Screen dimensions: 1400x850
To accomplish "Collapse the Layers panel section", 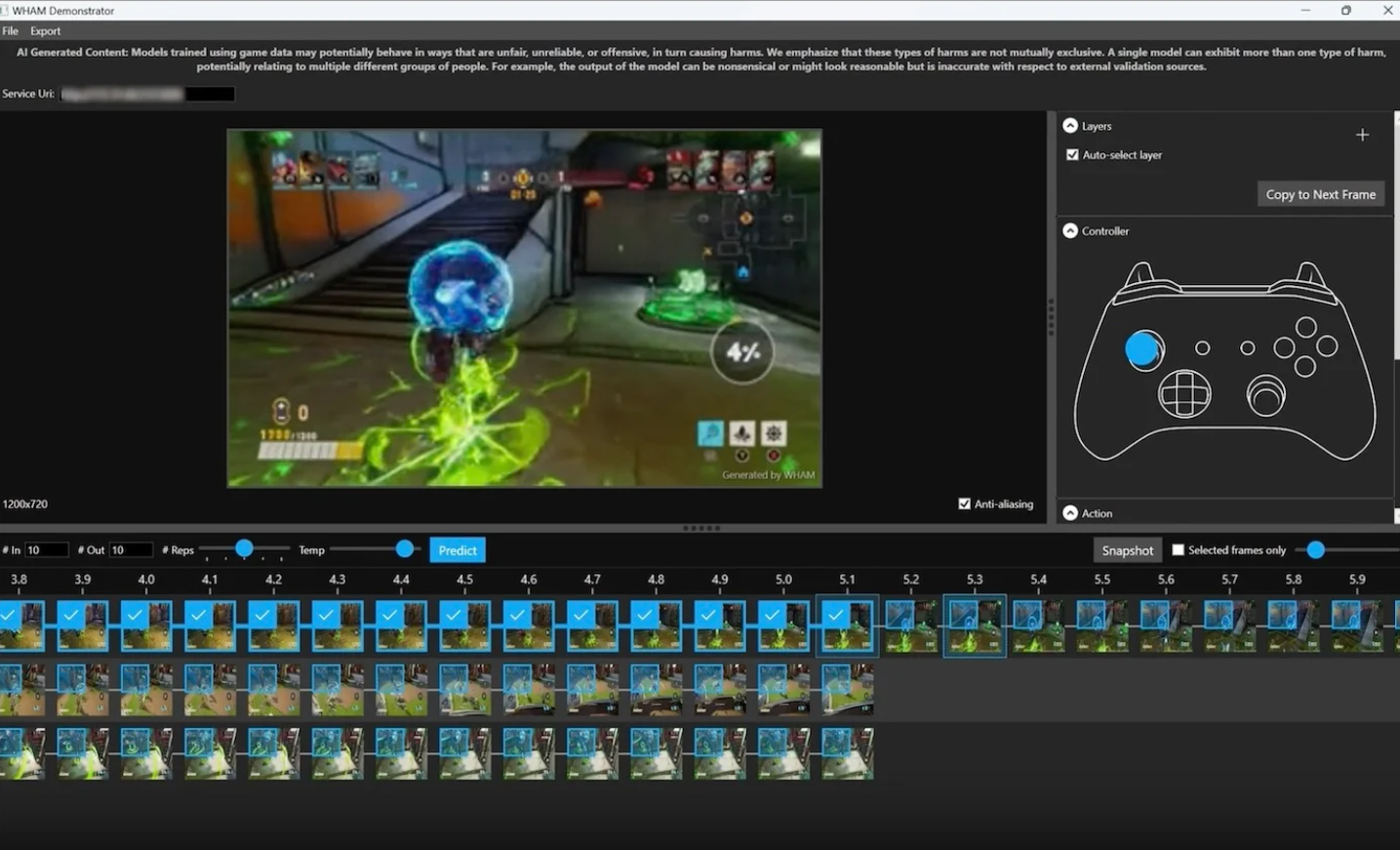I will [1070, 126].
